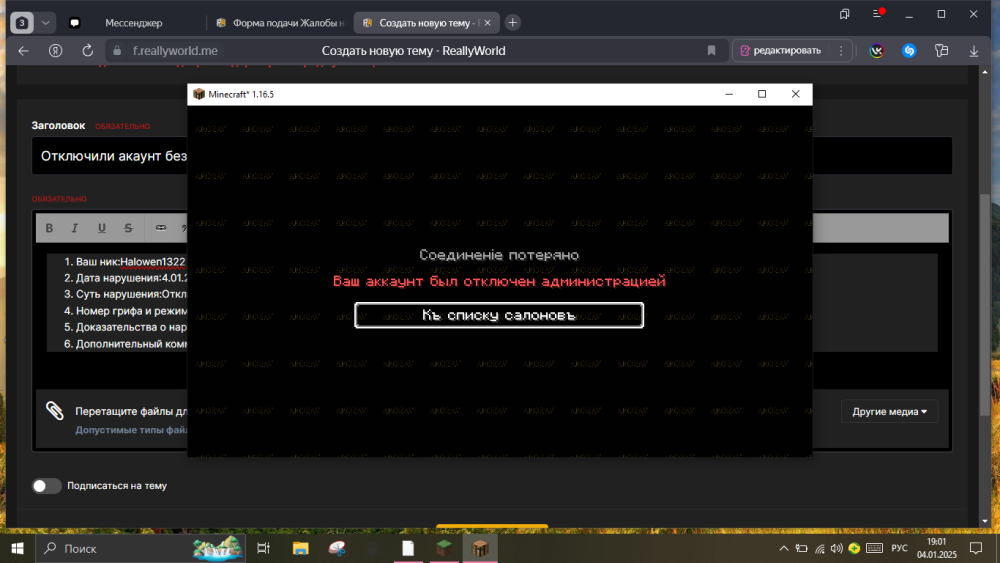Open the Shazam extension icon
The width and height of the screenshot is (1000, 563).
point(909,51)
